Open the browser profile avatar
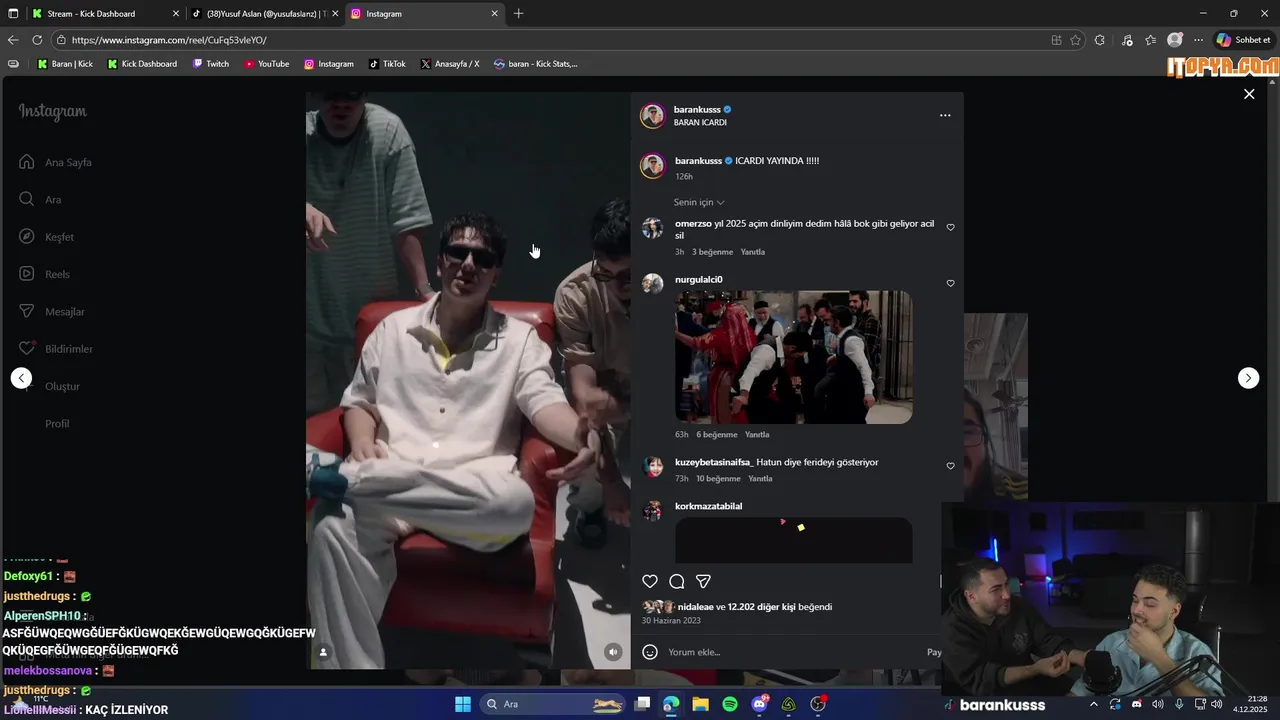The image size is (1280, 720). pos(1175,40)
